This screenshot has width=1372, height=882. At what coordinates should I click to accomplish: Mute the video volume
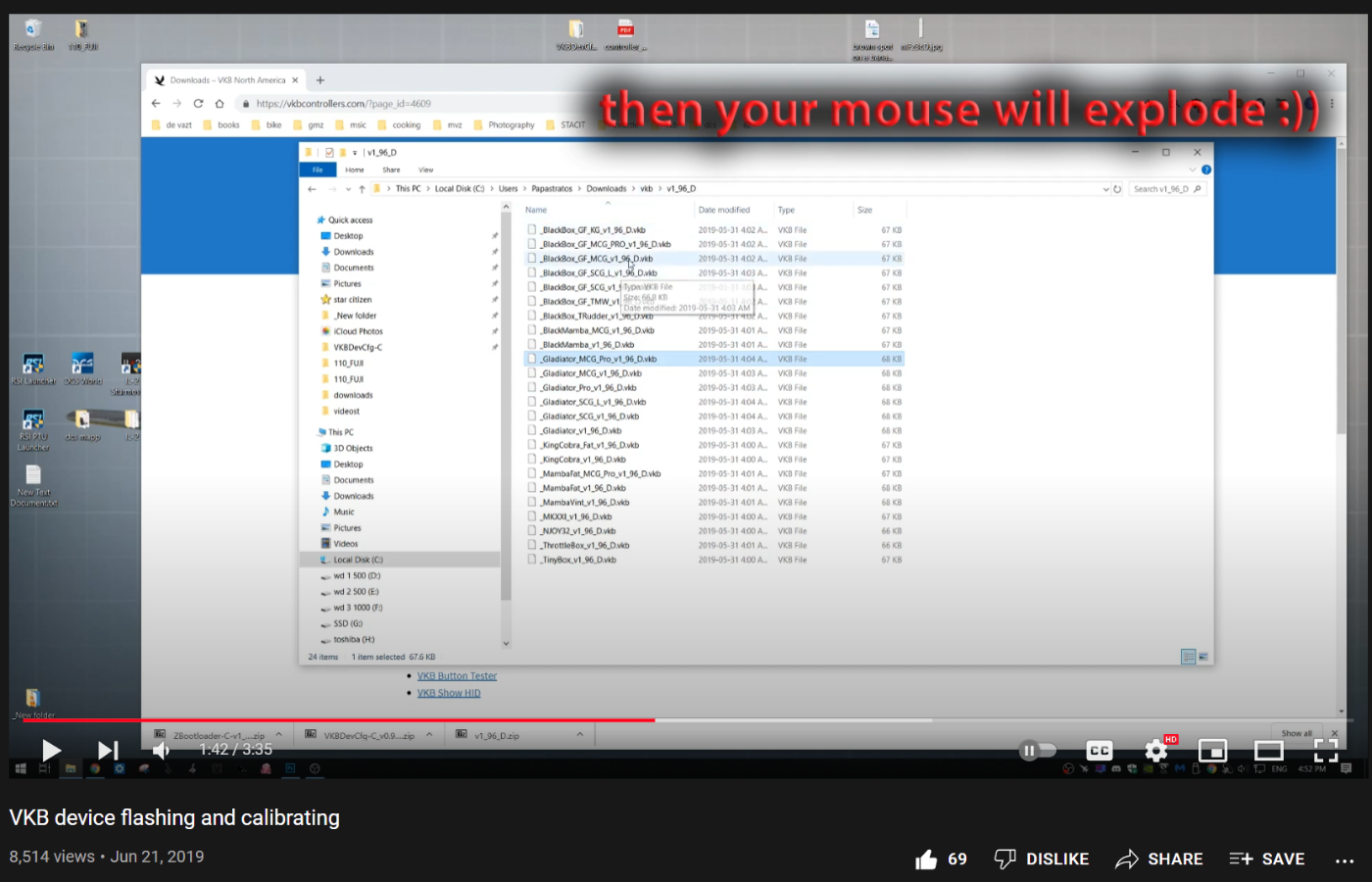point(162,751)
